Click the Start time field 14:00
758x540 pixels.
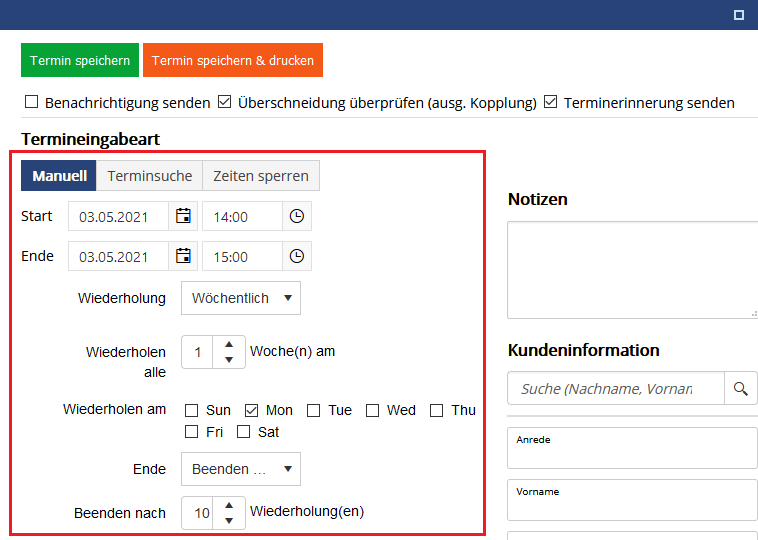point(242,216)
